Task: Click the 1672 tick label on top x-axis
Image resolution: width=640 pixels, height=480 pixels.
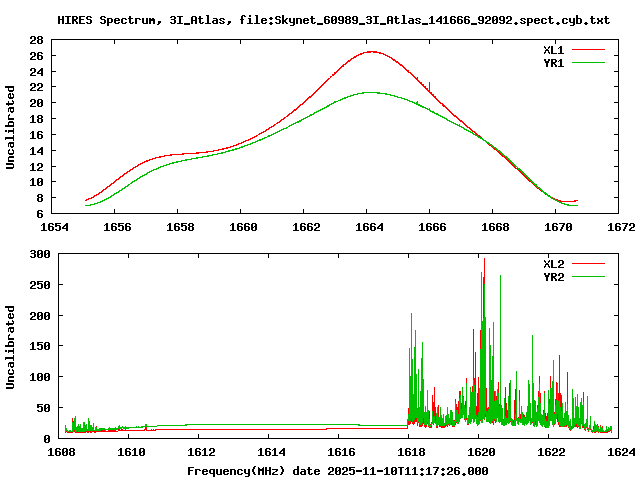Action: click(620, 227)
